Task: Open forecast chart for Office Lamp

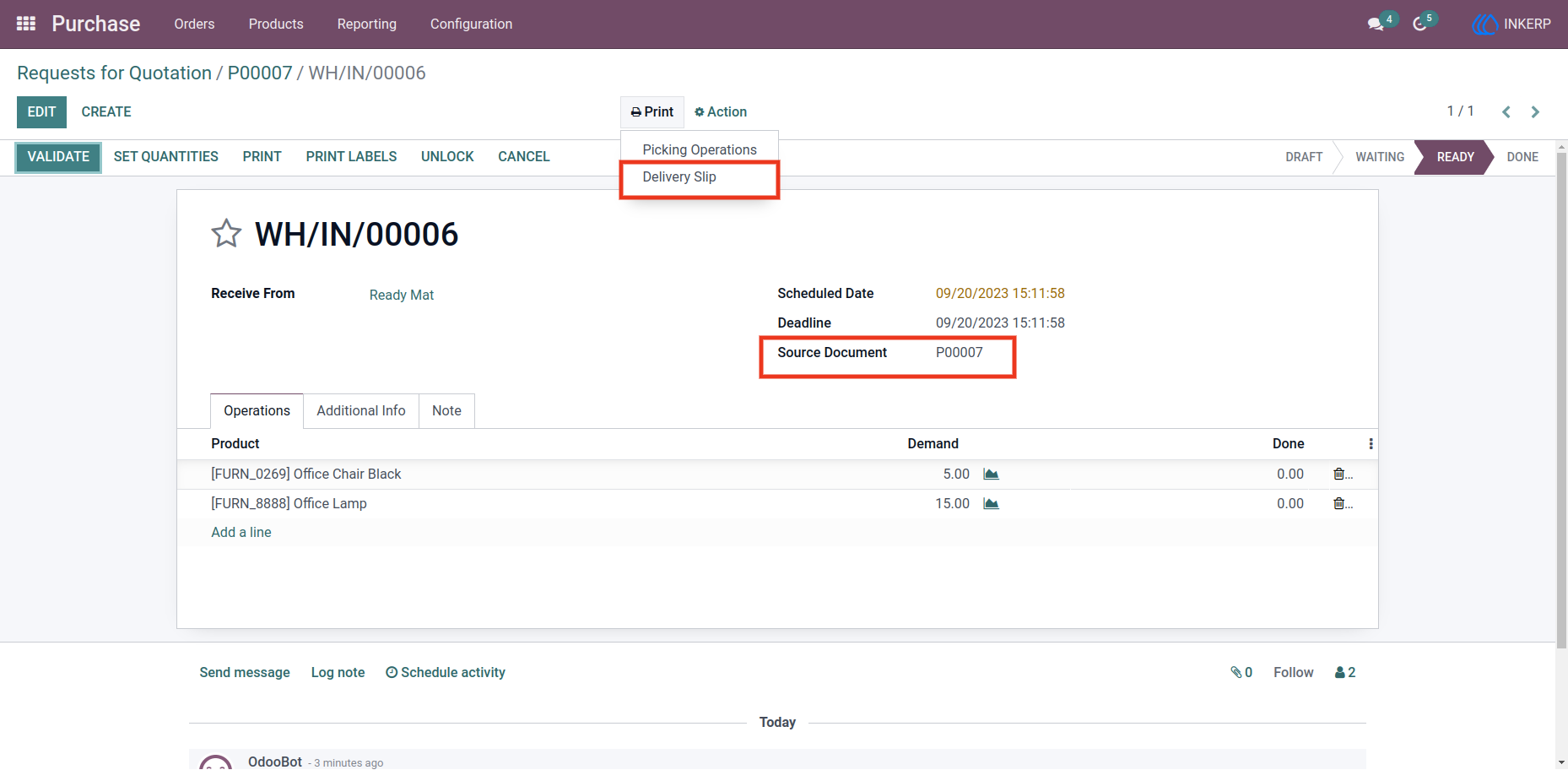Action: pyautogui.click(x=992, y=504)
